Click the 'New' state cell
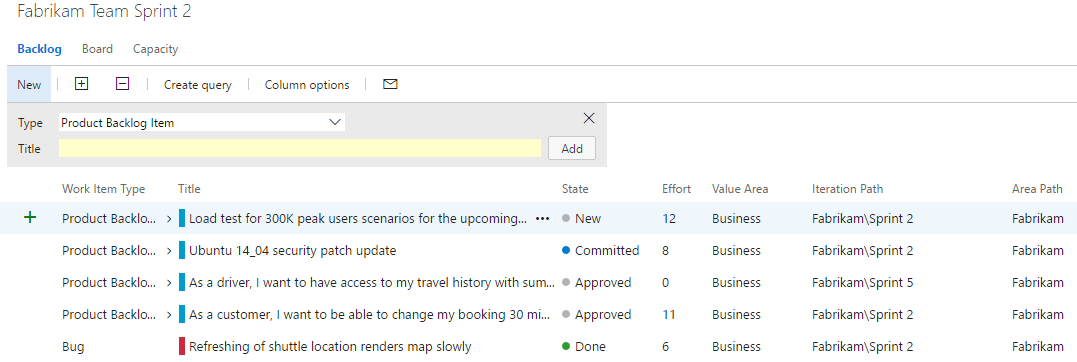The width and height of the screenshot is (1077, 362). click(588, 218)
